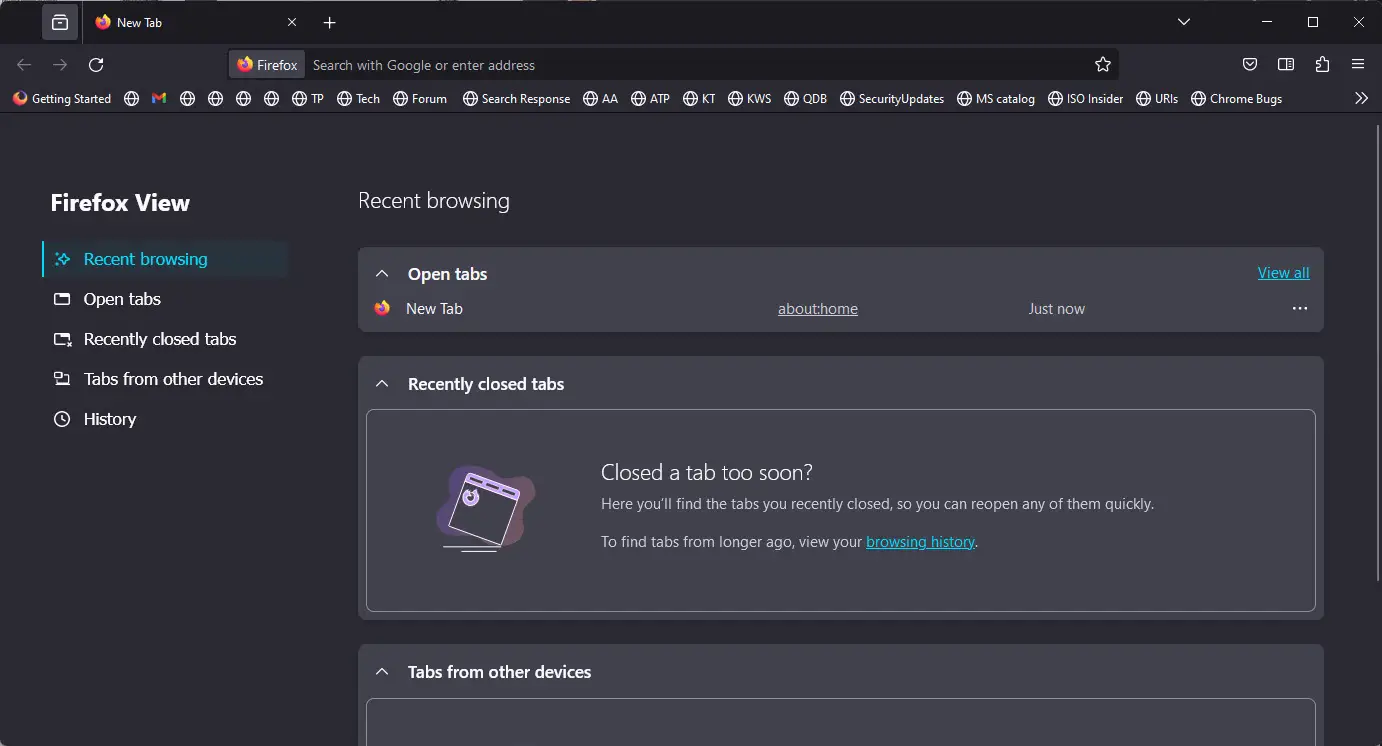
Task: Open the ATP bookmark
Action: [651, 99]
